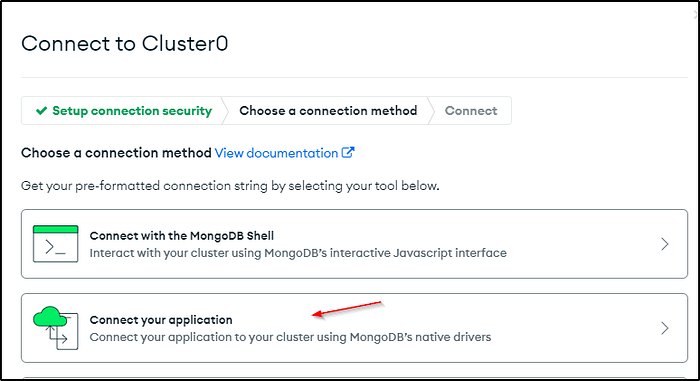Choose Connect your application
Screen dimensions: 700x381
pyautogui.click(x=354, y=328)
